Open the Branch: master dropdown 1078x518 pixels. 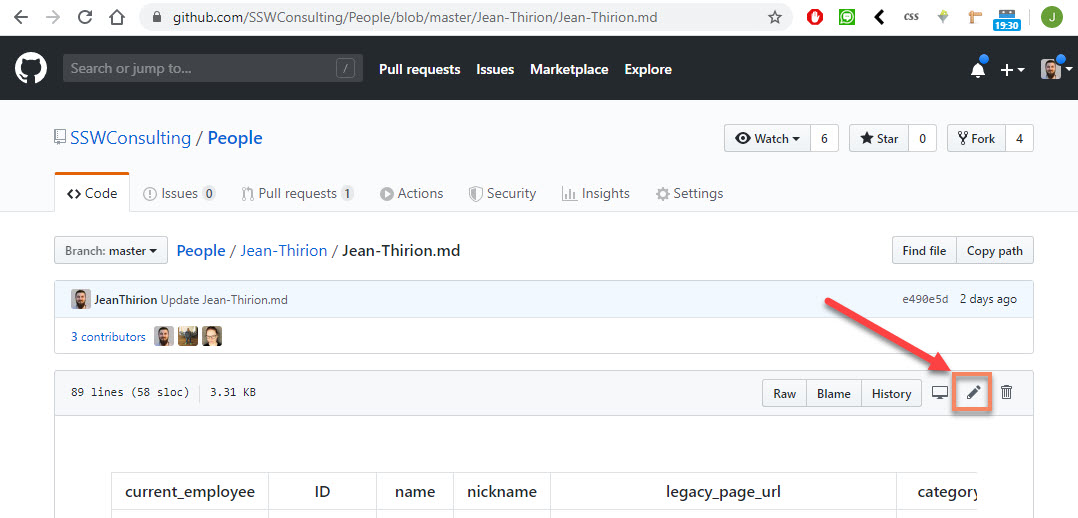pyautogui.click(x=111, y=251)
